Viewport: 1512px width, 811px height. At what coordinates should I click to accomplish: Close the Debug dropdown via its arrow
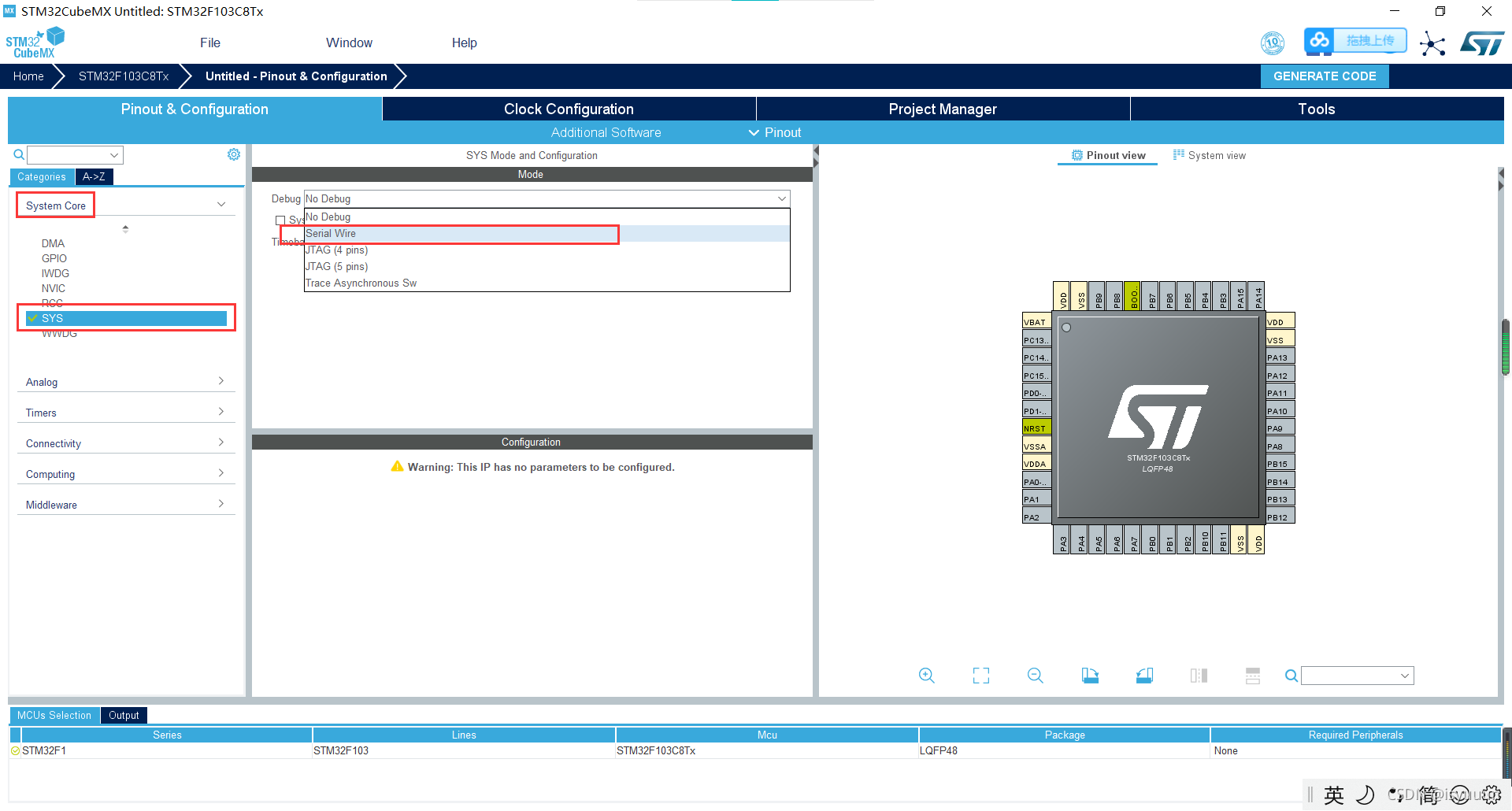tap(782, 198)
